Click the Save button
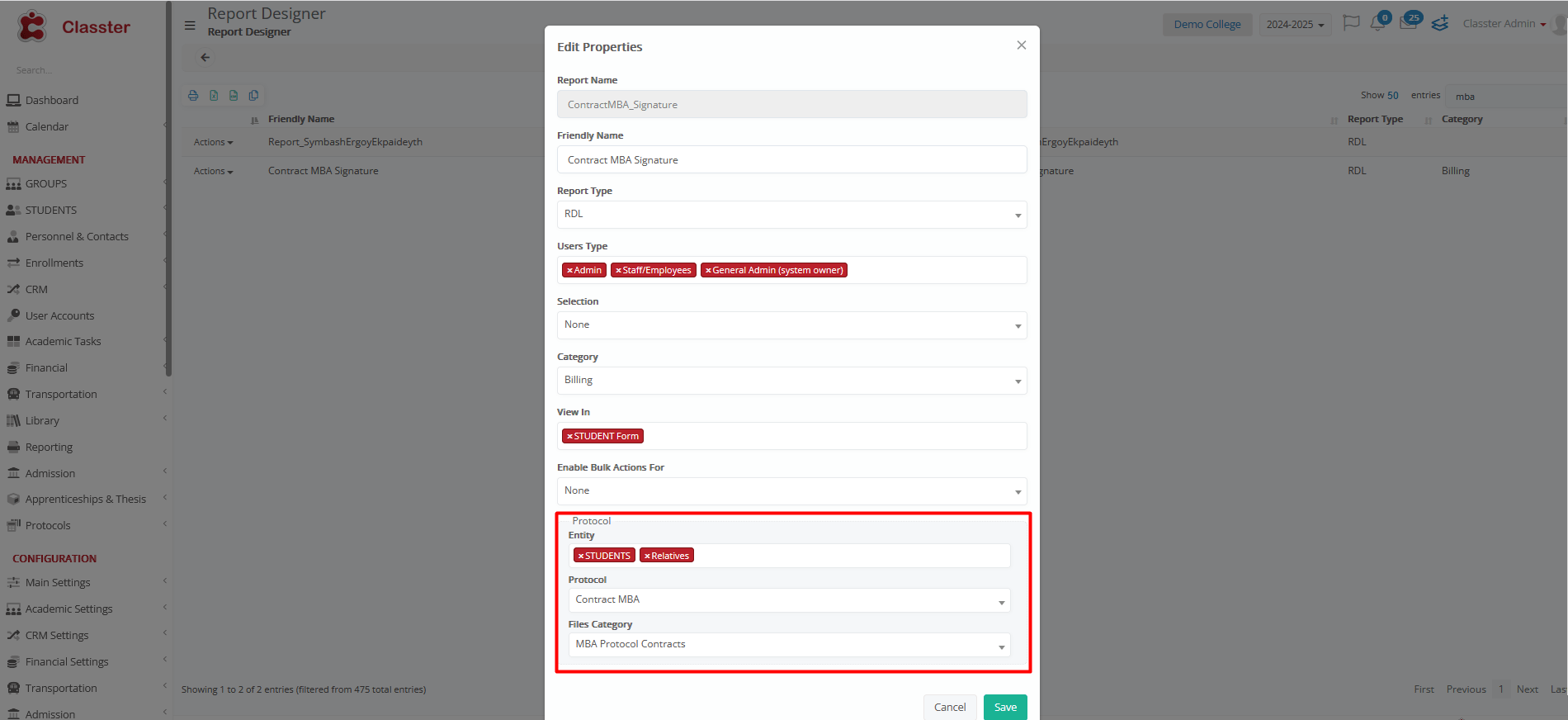Screen dimensions: 1568x720 [1004, 708]
